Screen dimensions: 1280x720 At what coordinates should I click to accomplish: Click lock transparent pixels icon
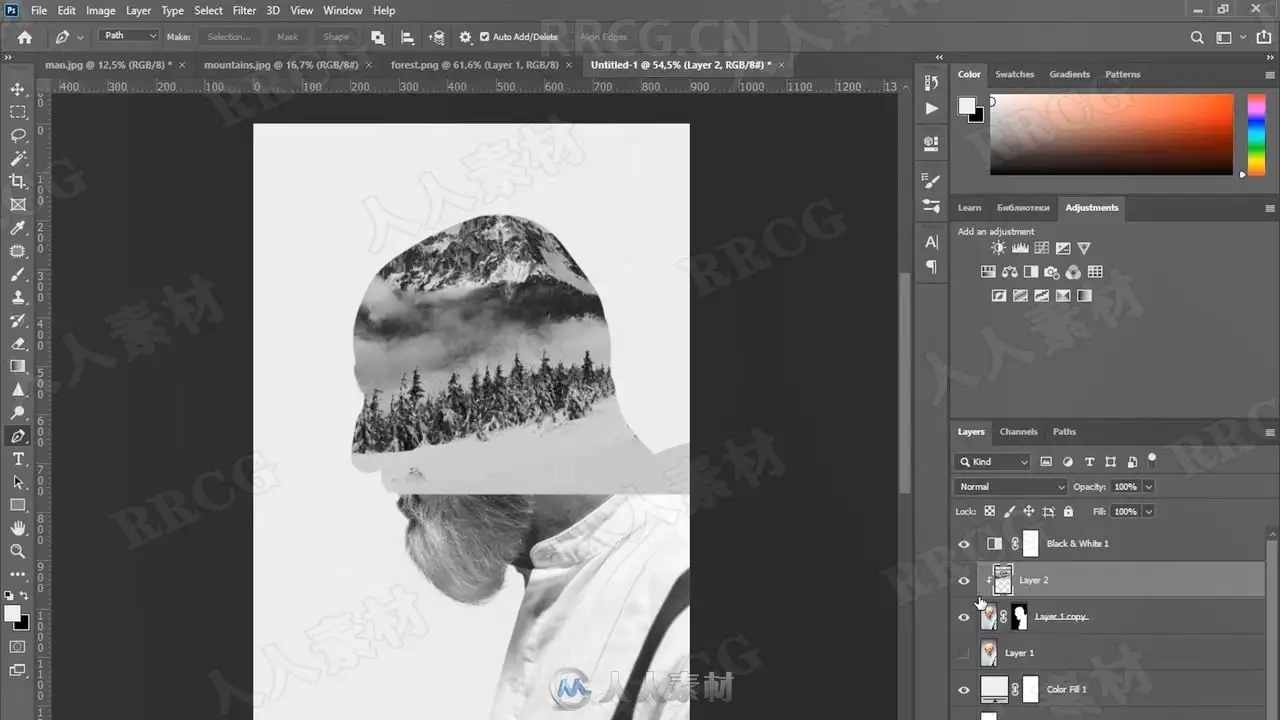click(x=989, y=511)
